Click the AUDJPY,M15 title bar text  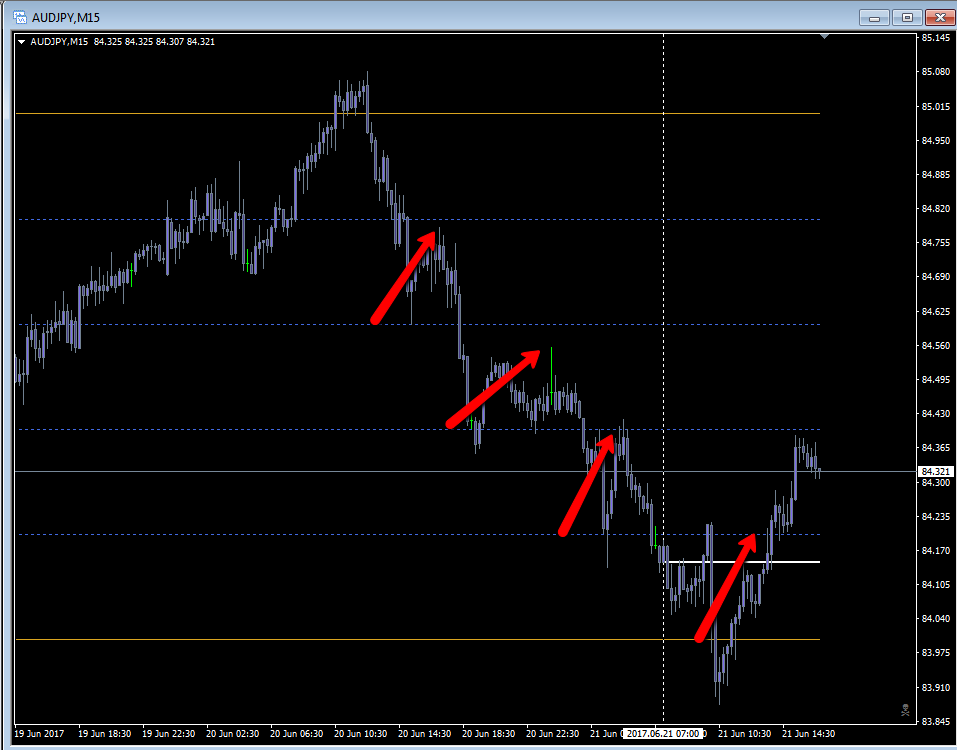pos(66,18)
